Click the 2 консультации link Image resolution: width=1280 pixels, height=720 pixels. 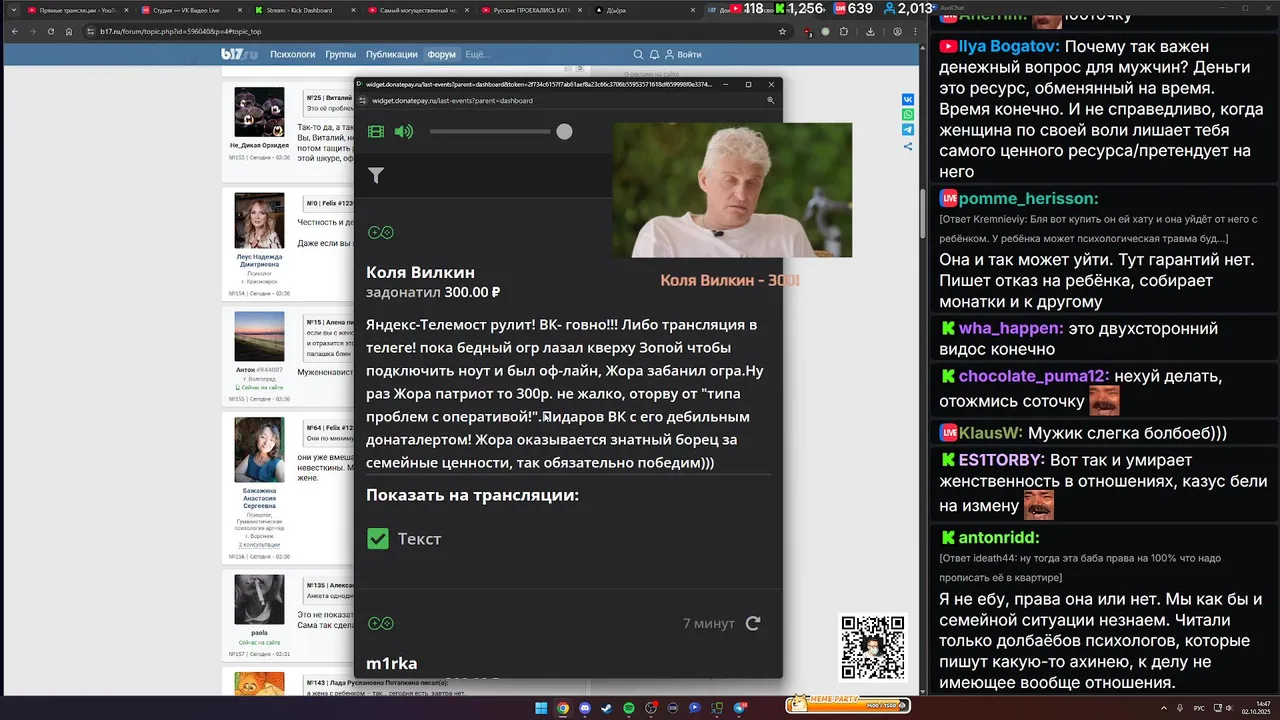tap(259, 544)
